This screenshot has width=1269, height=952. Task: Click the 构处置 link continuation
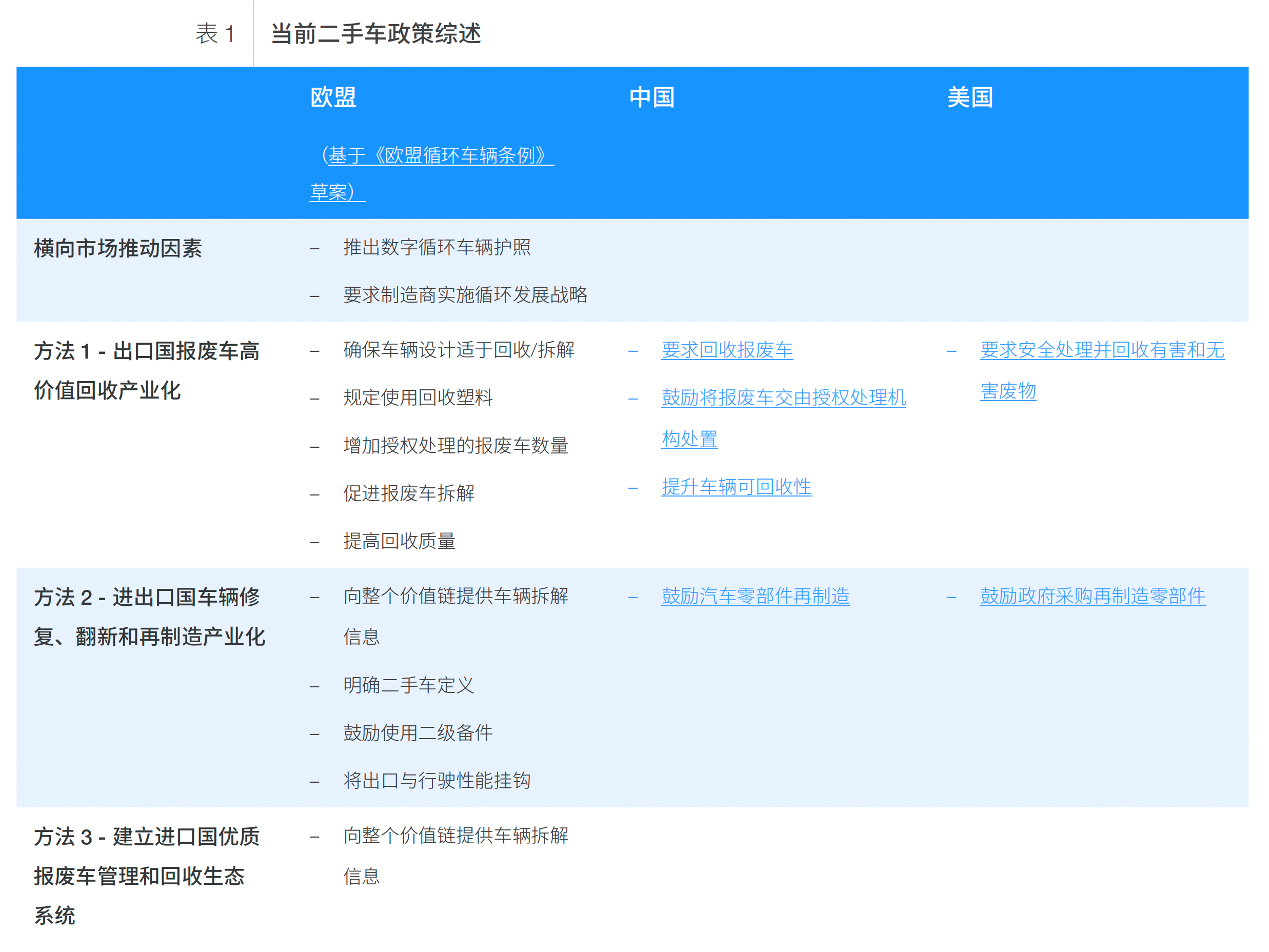[x=689, y=439]
